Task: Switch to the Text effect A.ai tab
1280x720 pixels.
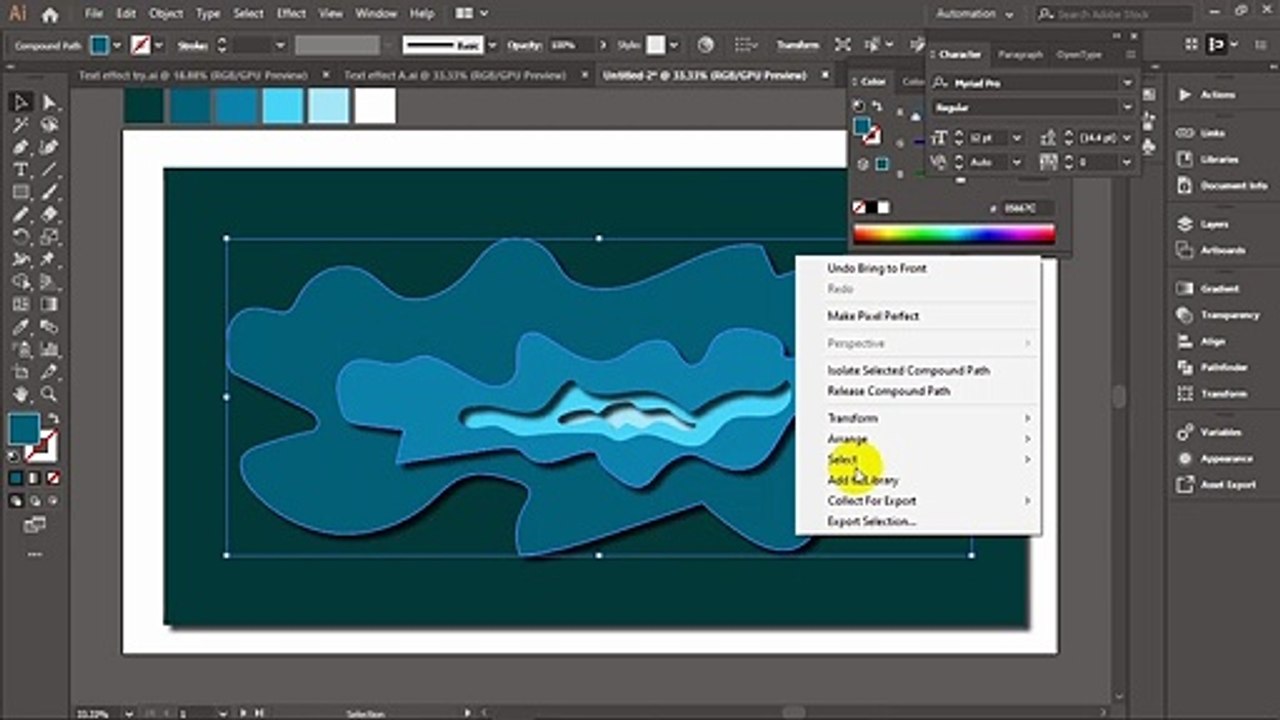Action: coord(455,75)
